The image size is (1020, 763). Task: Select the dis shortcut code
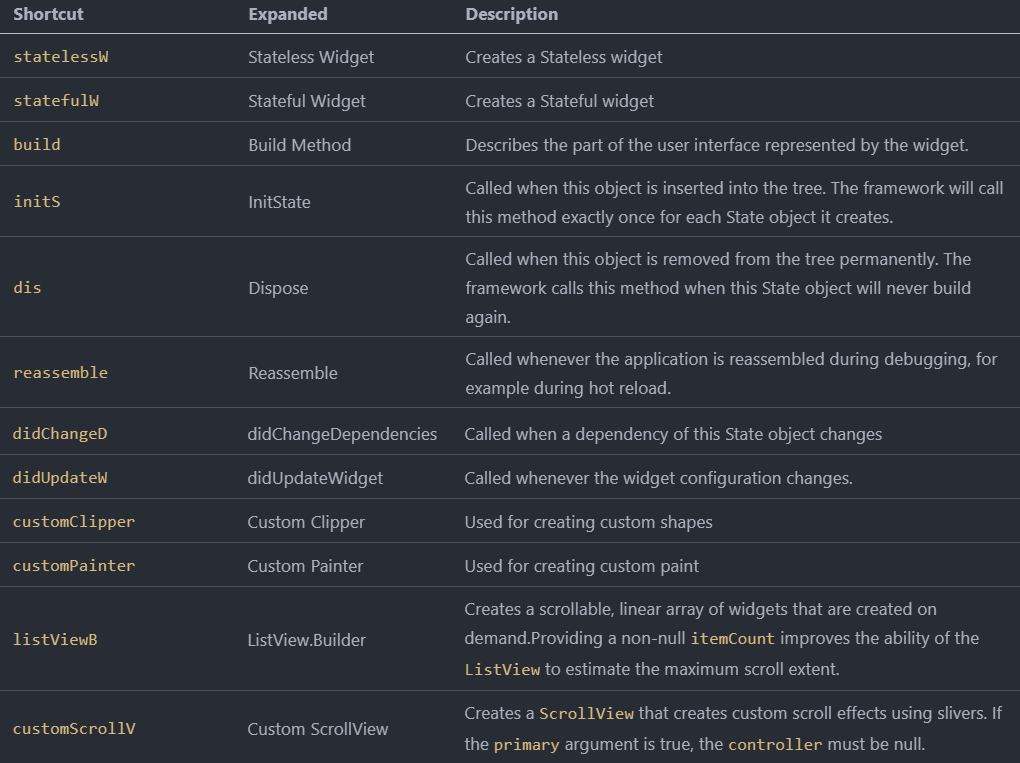tap(27, 288)
